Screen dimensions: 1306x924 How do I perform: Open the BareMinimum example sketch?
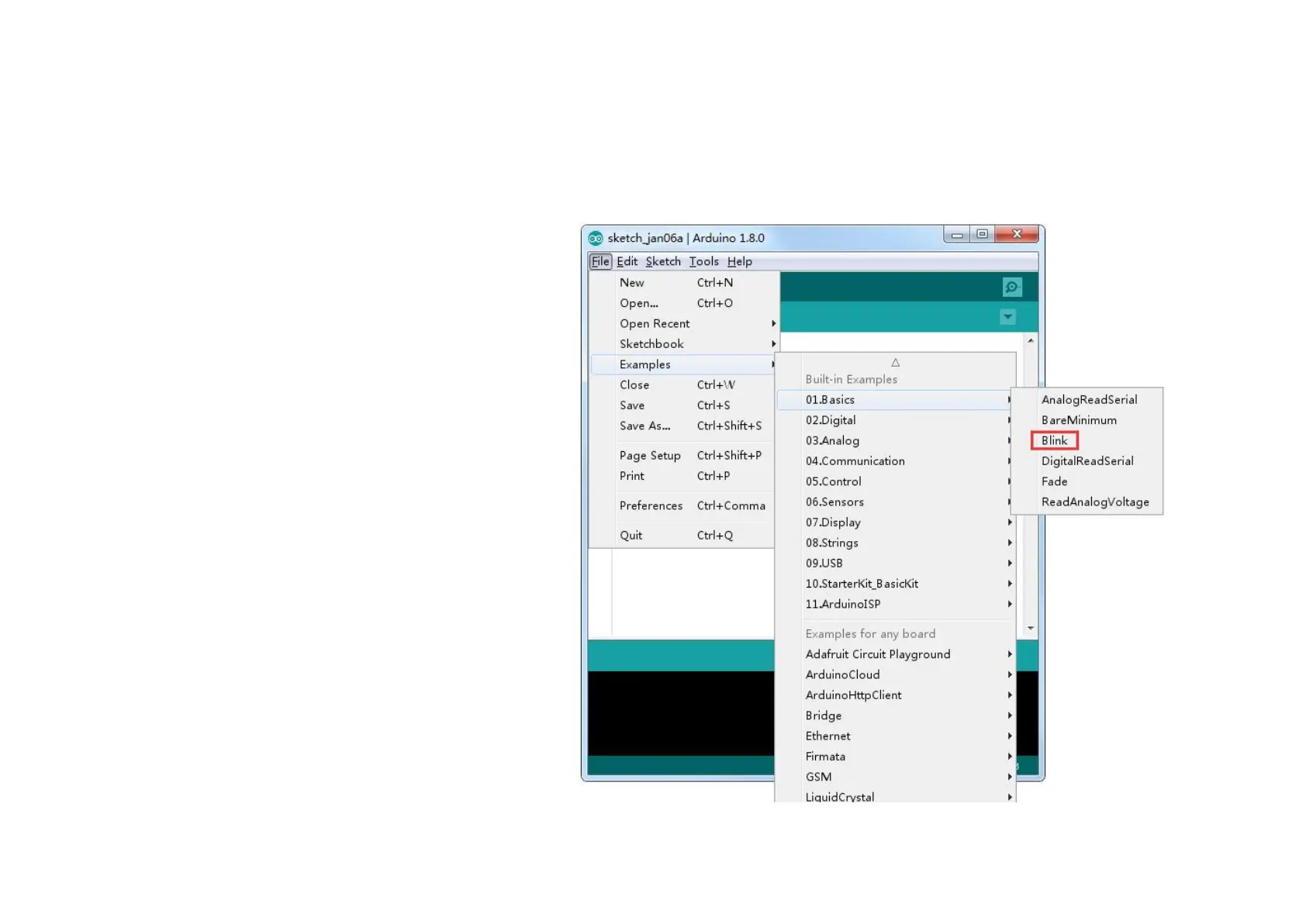(1087, 420)
